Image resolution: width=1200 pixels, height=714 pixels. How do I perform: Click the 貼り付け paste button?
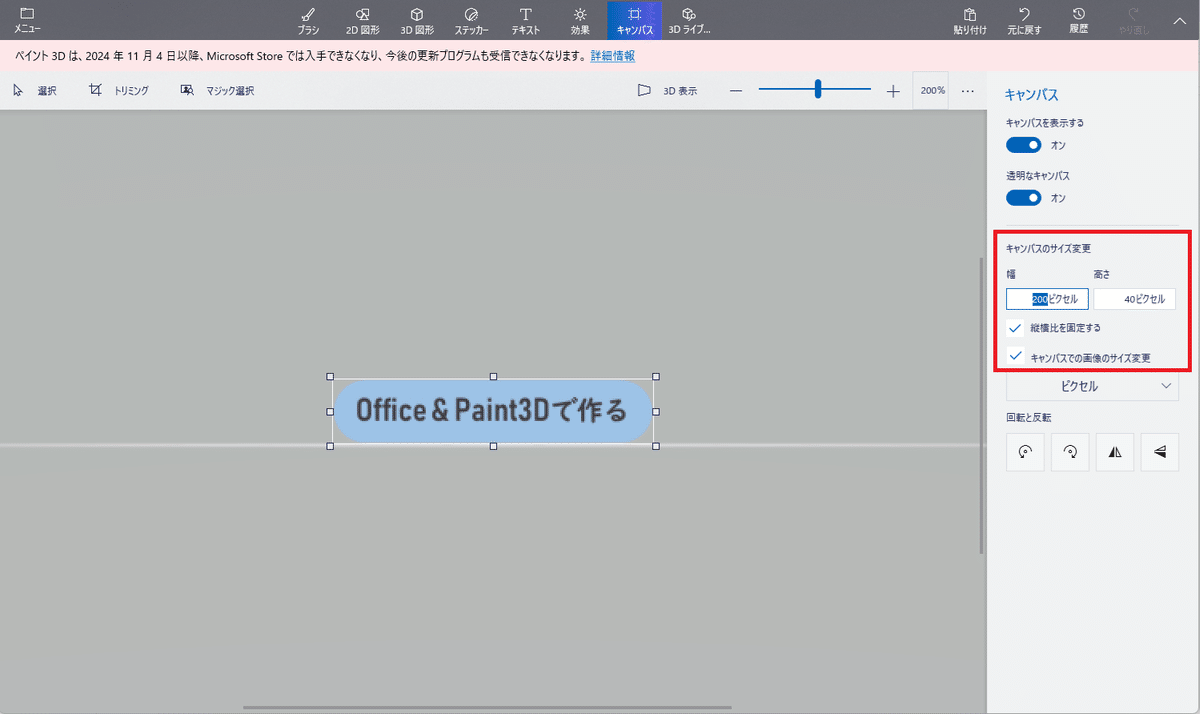970,20
